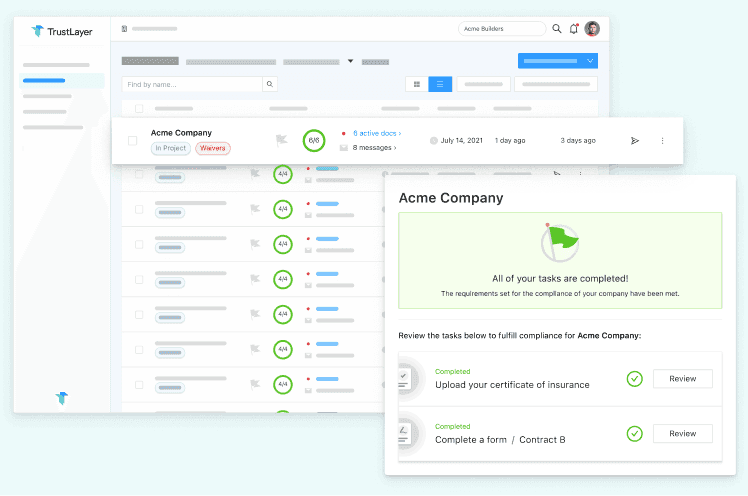Select the highlighted blue sidebar item
Viewport: 748px width, 496px height.
coord(62,81)
